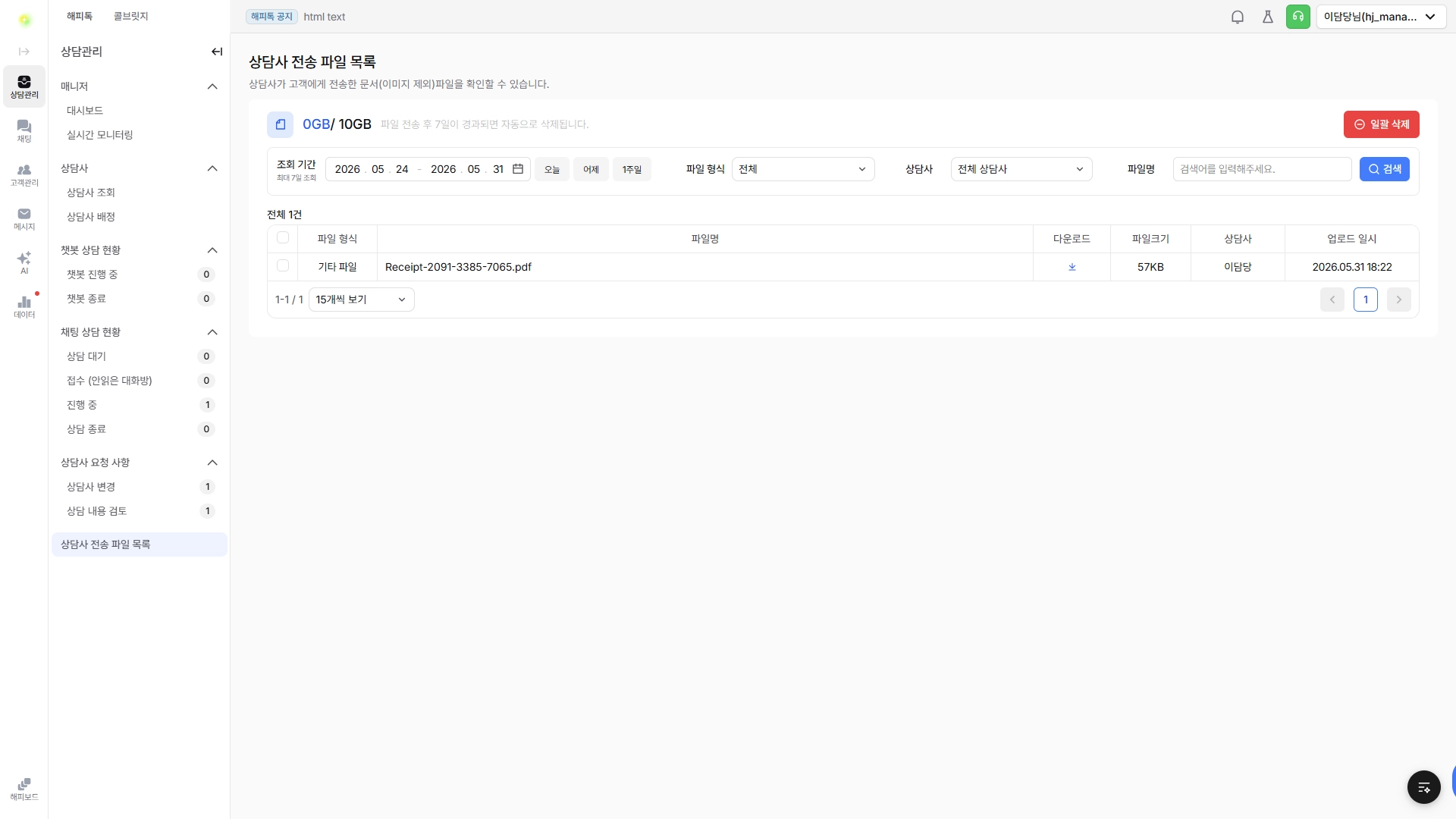
Task: Select all files header checkbox
Action: (283, 237)
